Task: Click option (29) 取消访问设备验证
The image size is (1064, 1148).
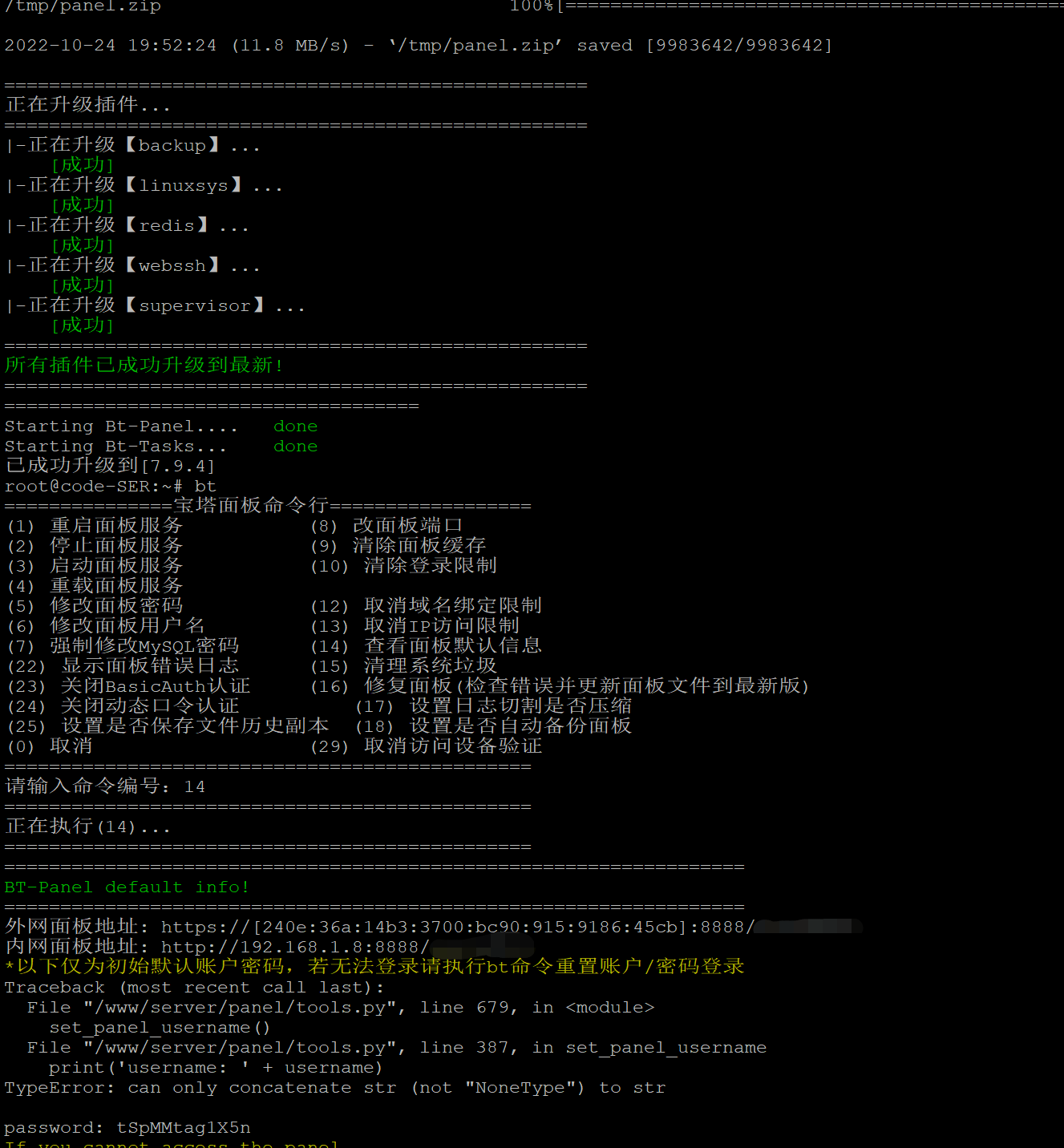Action: click(x=426, y=746)
